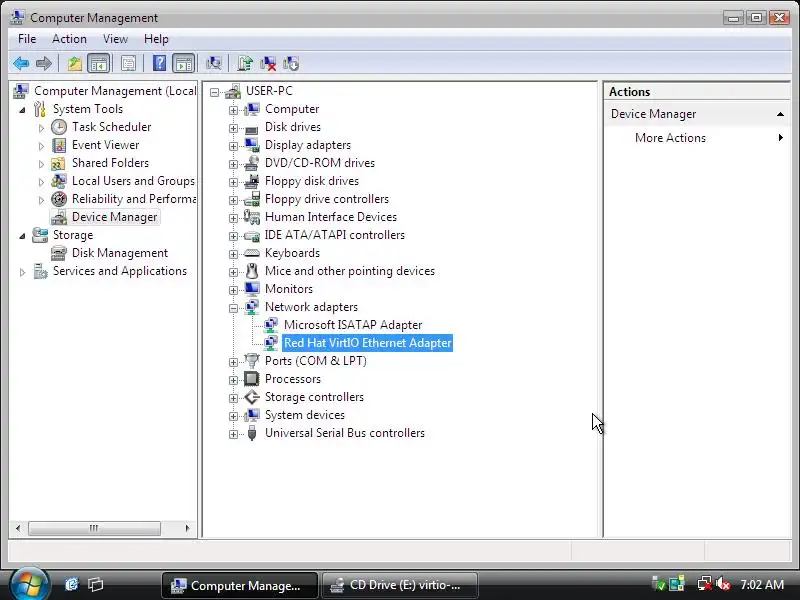Click the network disconnected tray icon
This screenshot has height=600, width=800.
(x=705, y=584)
